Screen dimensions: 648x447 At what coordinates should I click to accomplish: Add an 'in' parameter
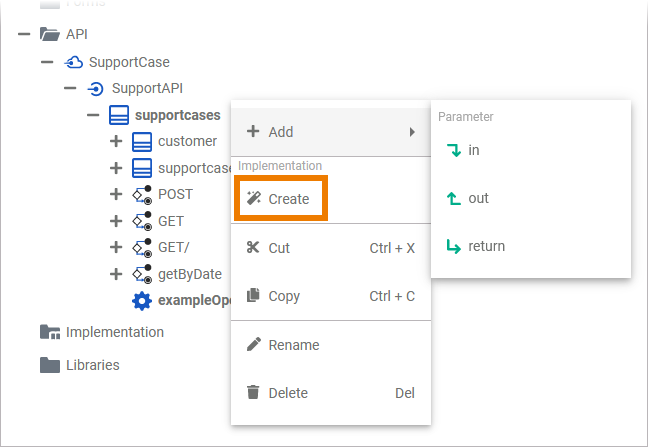click(473, 150)
